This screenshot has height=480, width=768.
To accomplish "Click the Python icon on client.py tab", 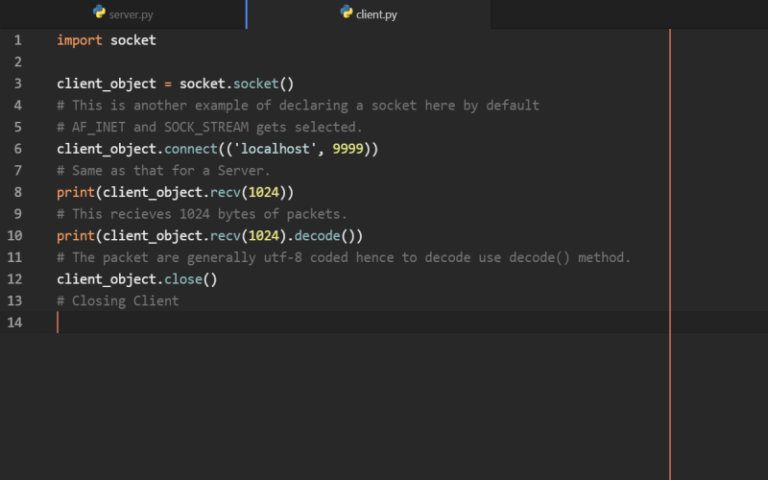I will pos(346,13).
